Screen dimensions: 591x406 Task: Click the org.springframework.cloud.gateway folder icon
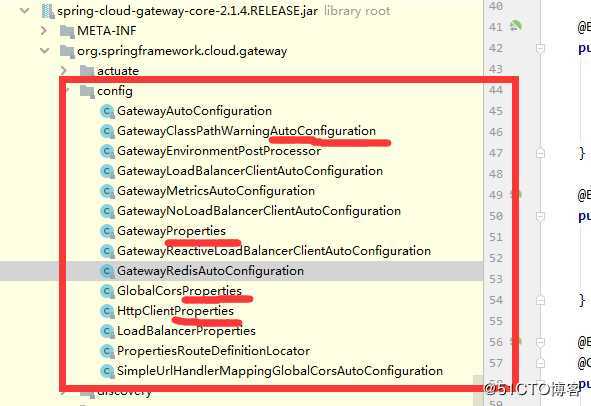coord(67,51)
